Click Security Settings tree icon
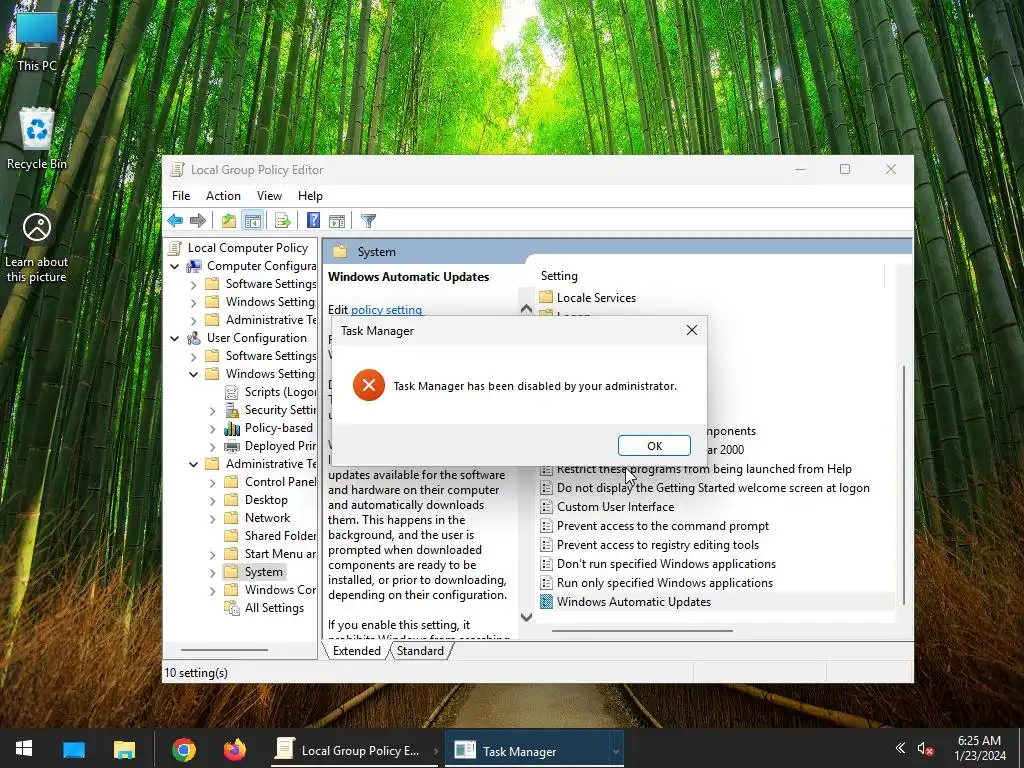 232,410
